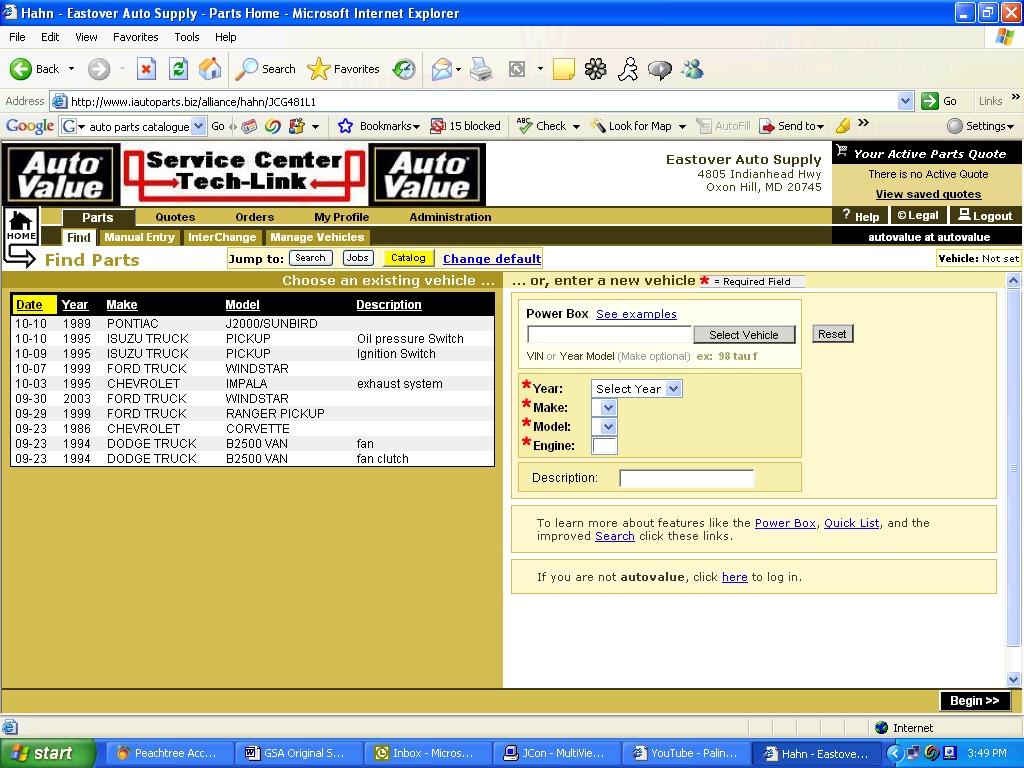Click the 15 blocked popup blocker icon
Viewport: 1024px width, 768px height.
tap(438, 126)
